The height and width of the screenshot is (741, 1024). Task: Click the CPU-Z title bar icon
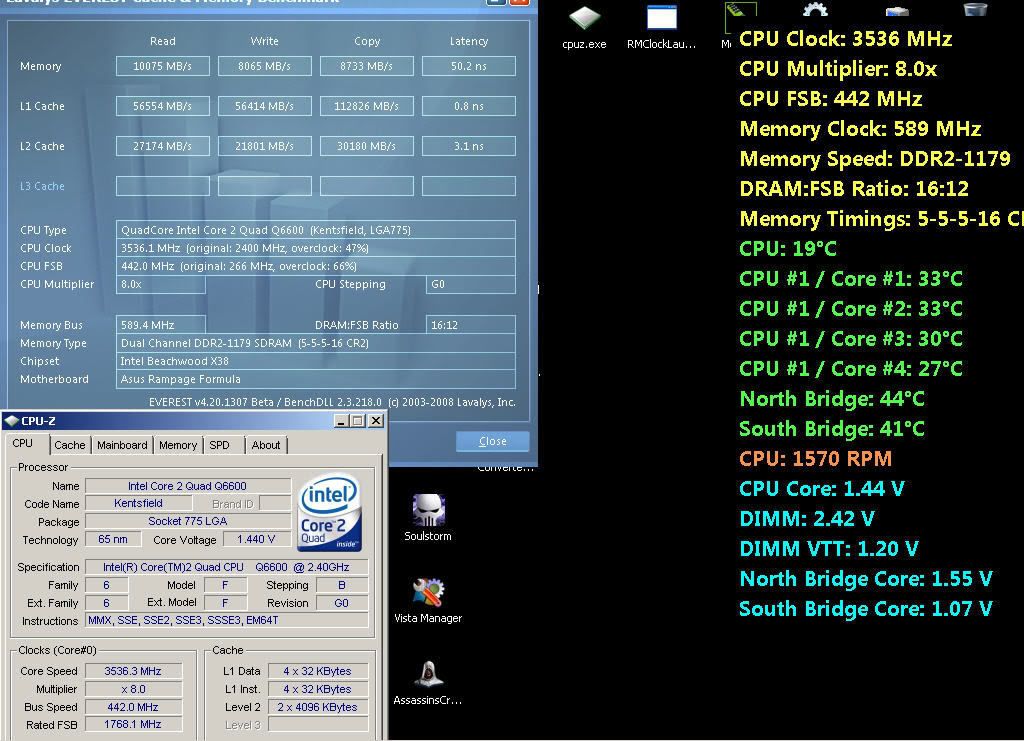tap(12, 421)
